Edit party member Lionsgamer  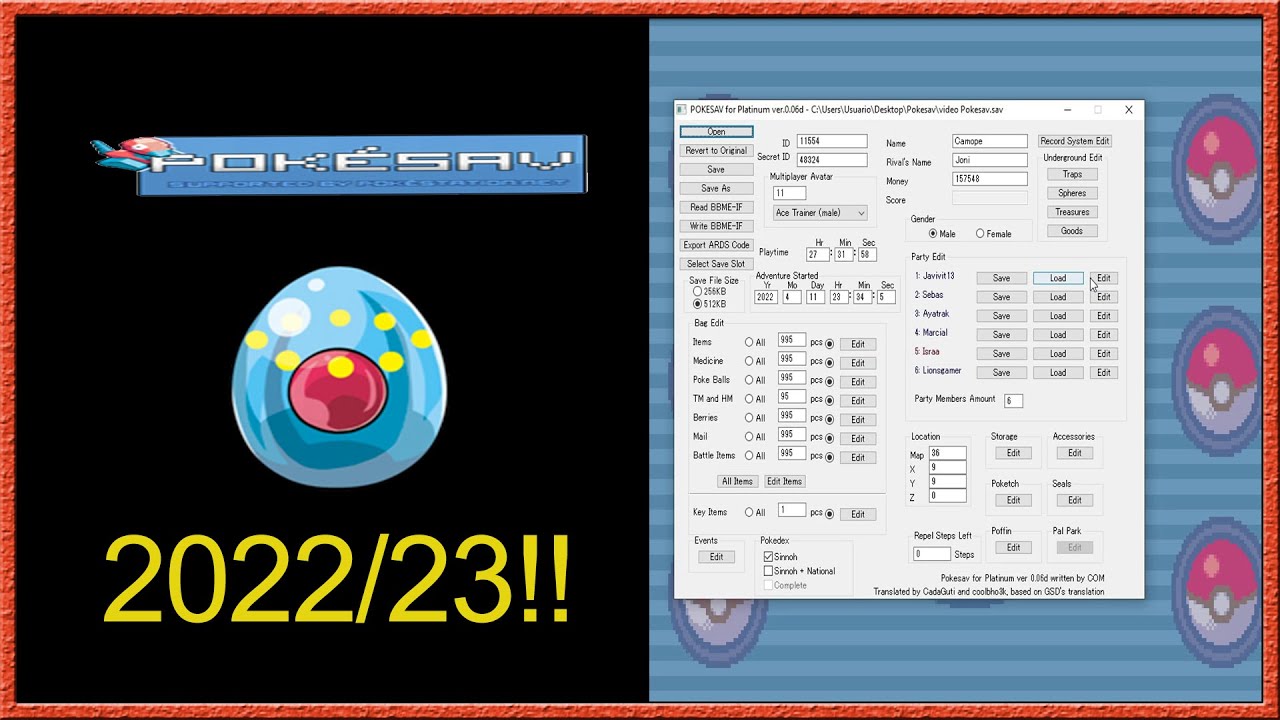[1104, 373]
